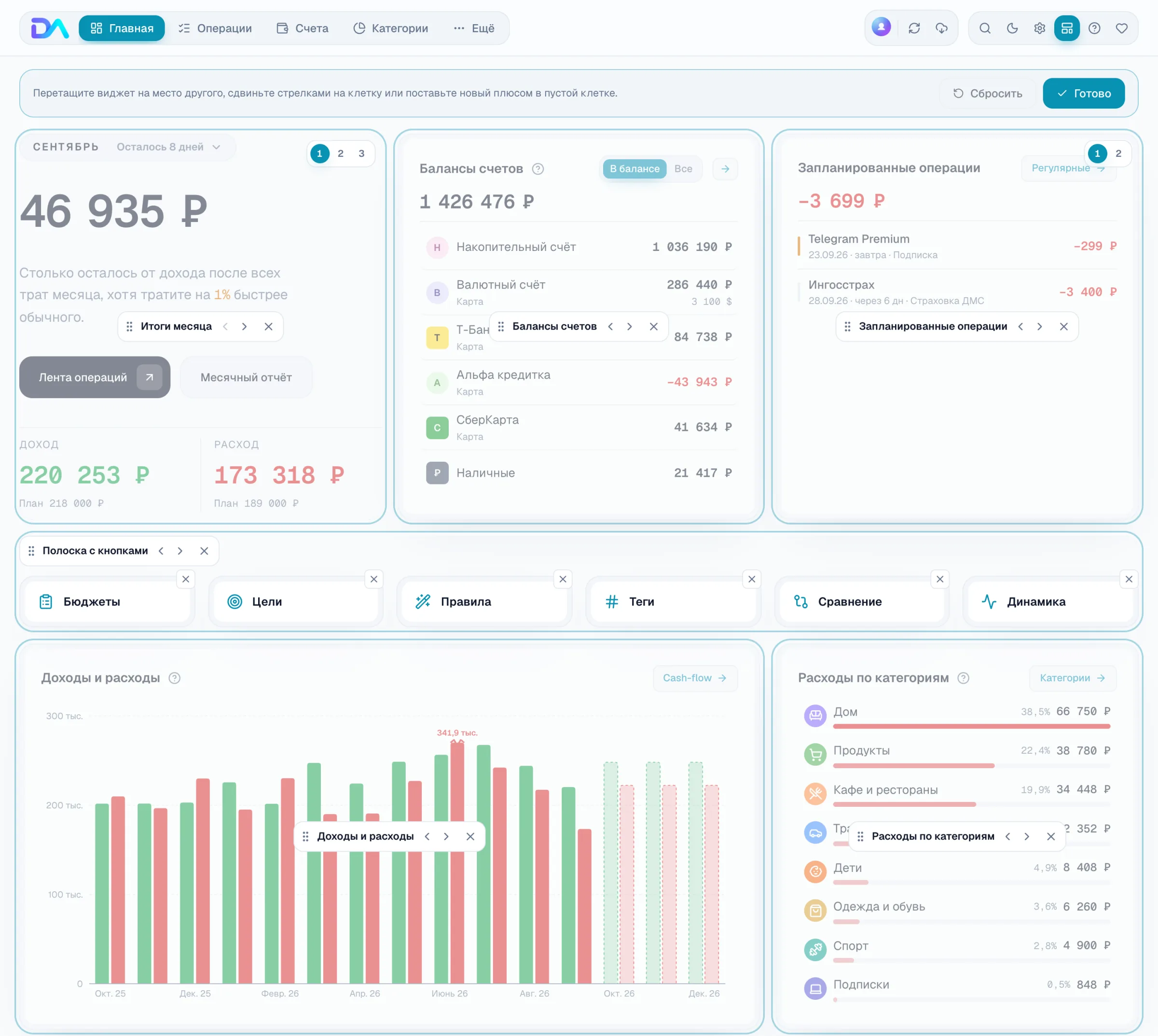The width and height of the screenshot is (1158, 1036).
Task: Click the Сбросить button
Action: coord(987,93)
